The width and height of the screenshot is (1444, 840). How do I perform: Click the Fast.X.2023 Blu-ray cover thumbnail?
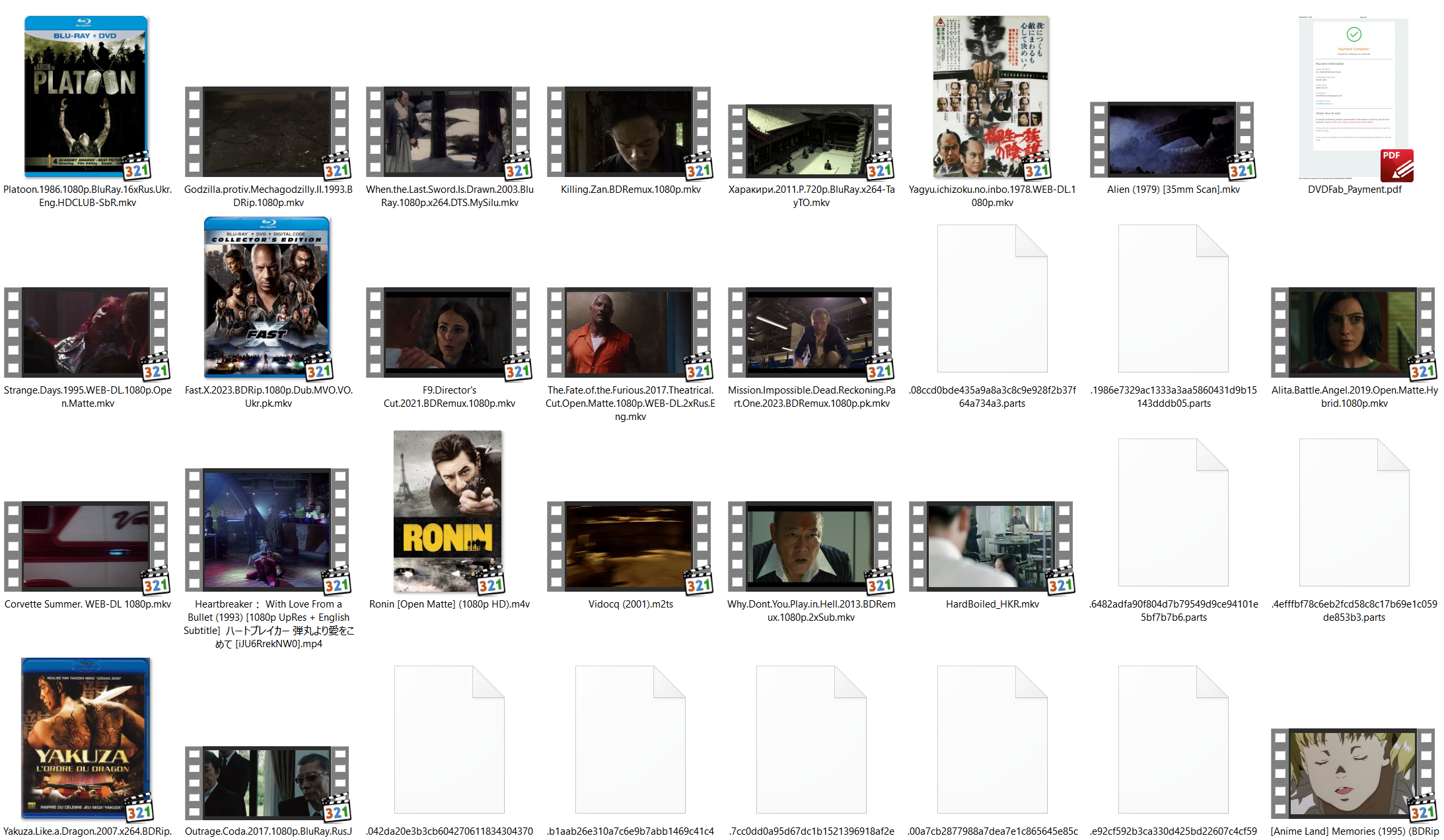pos(268,298)
